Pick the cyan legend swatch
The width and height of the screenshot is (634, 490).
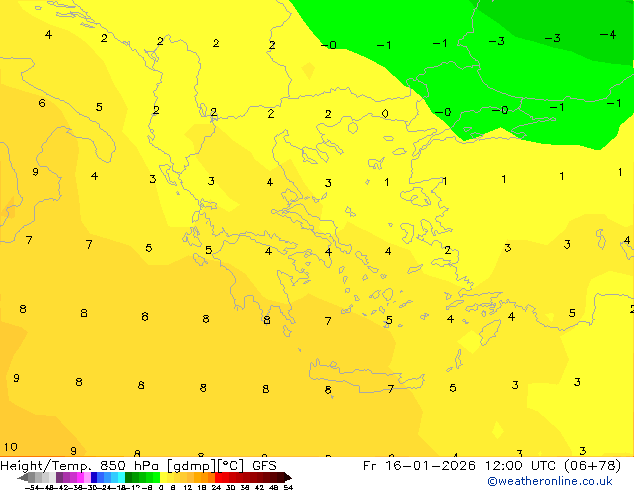tap(121, 477)
